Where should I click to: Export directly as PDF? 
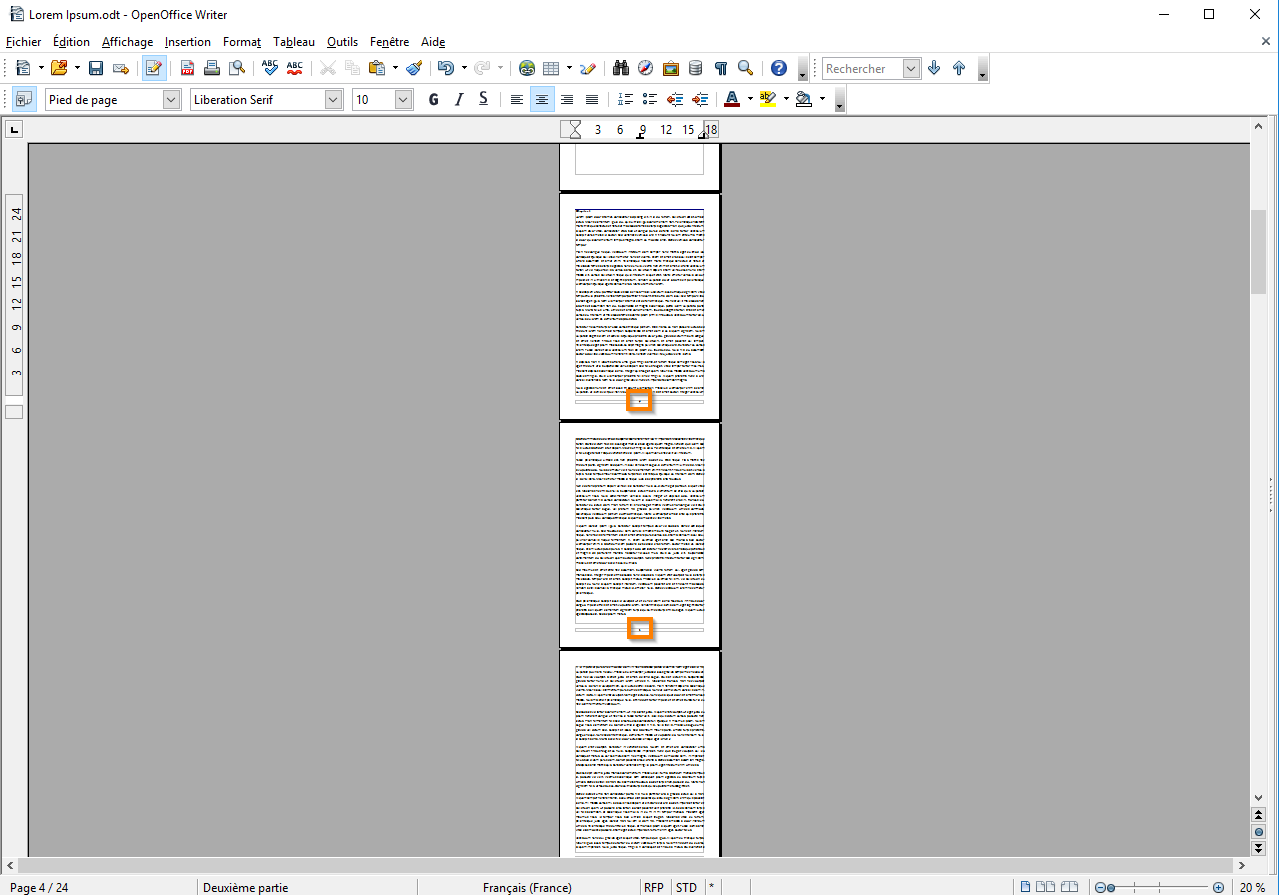187,68
